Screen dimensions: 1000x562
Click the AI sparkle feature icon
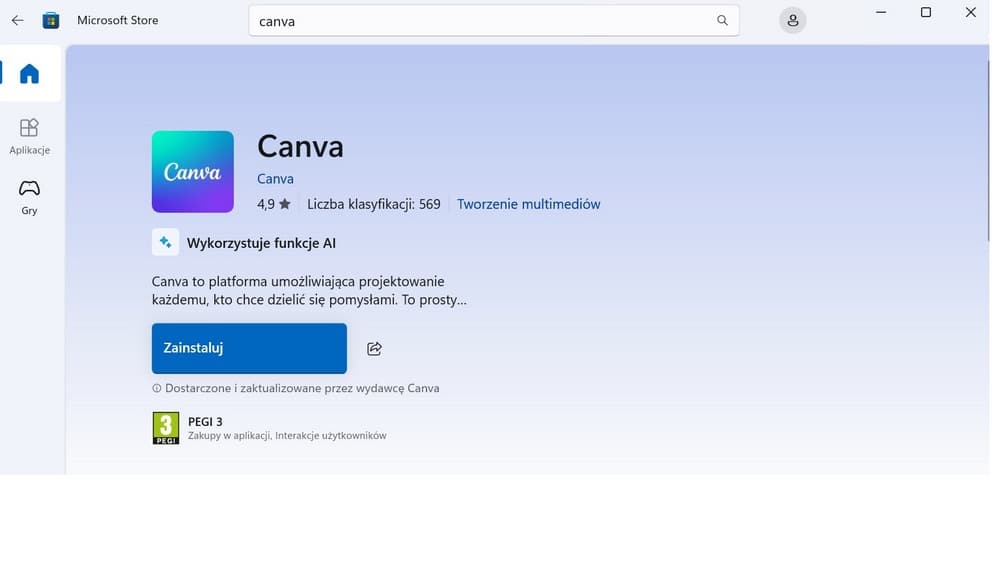pyautogui.click(x=165, y=242)
